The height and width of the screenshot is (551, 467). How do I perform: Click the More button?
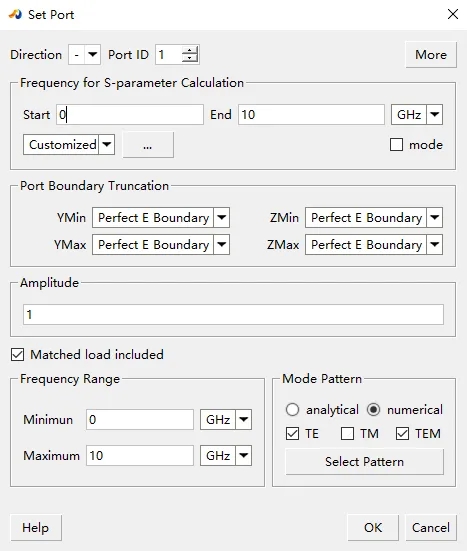tap(431, 55)
